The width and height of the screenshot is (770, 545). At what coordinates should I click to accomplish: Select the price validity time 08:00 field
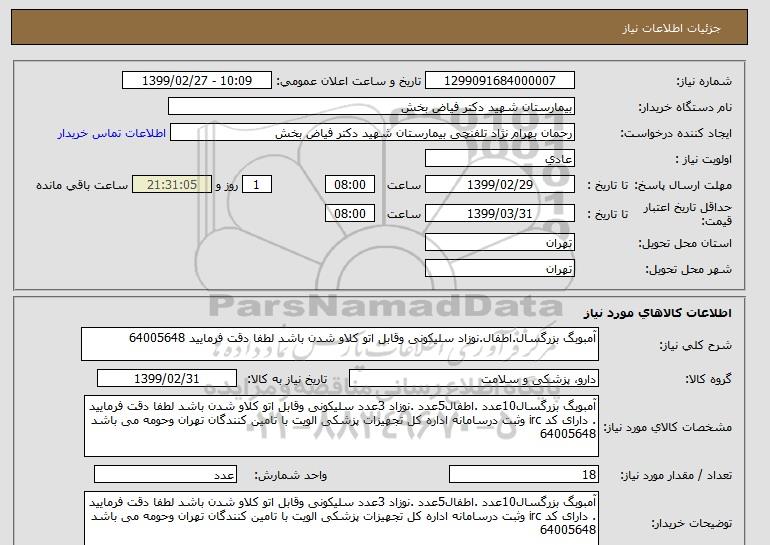350,214
